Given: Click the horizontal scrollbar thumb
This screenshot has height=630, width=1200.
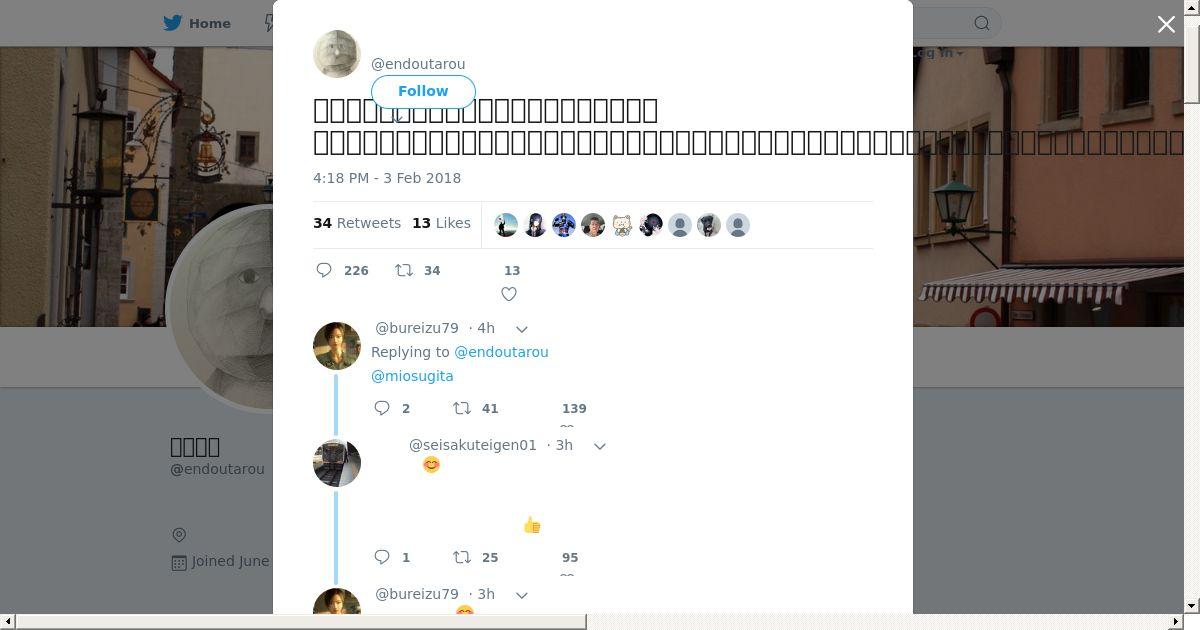Looking at the screenshot, I should click(x=301, y=622).
